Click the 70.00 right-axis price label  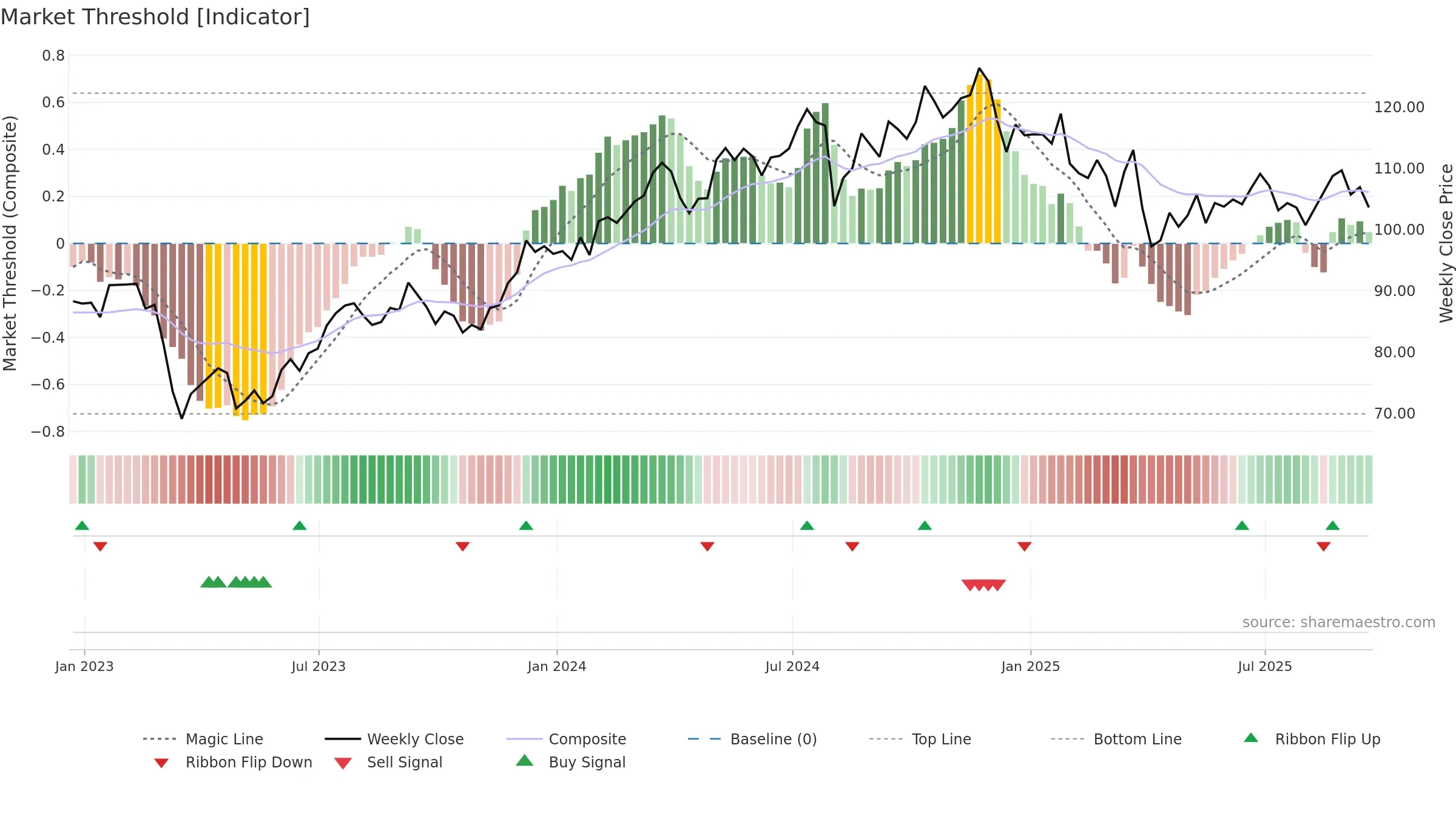1395,414
